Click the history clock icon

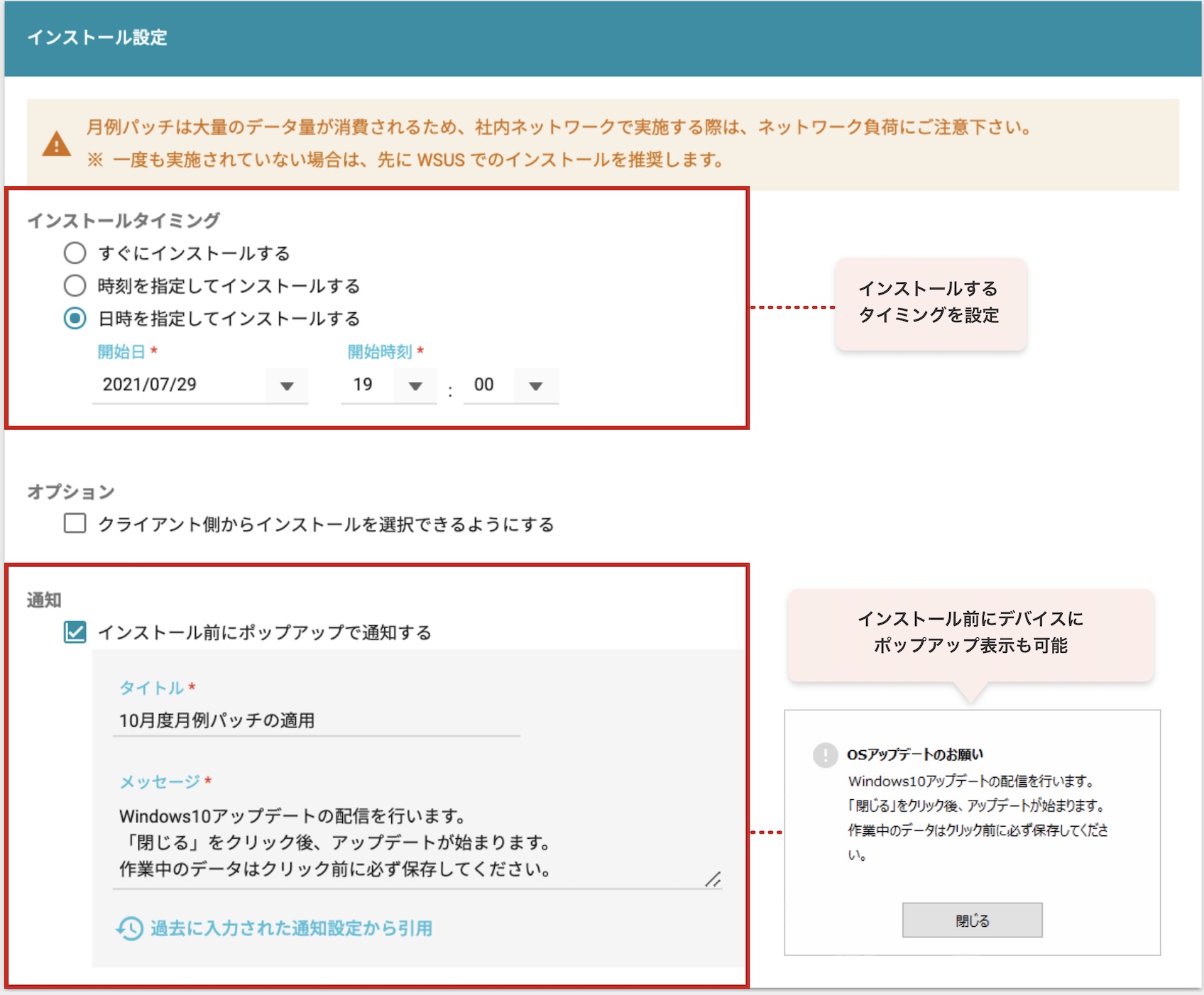[130, 928]
